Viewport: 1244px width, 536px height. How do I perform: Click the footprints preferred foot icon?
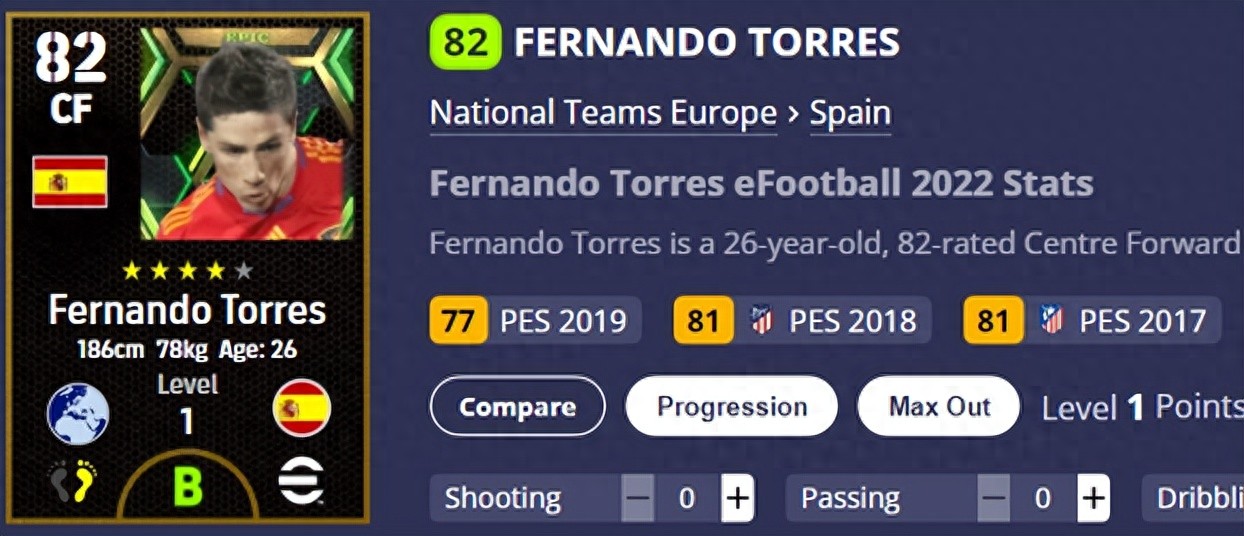tap(73, 482)
